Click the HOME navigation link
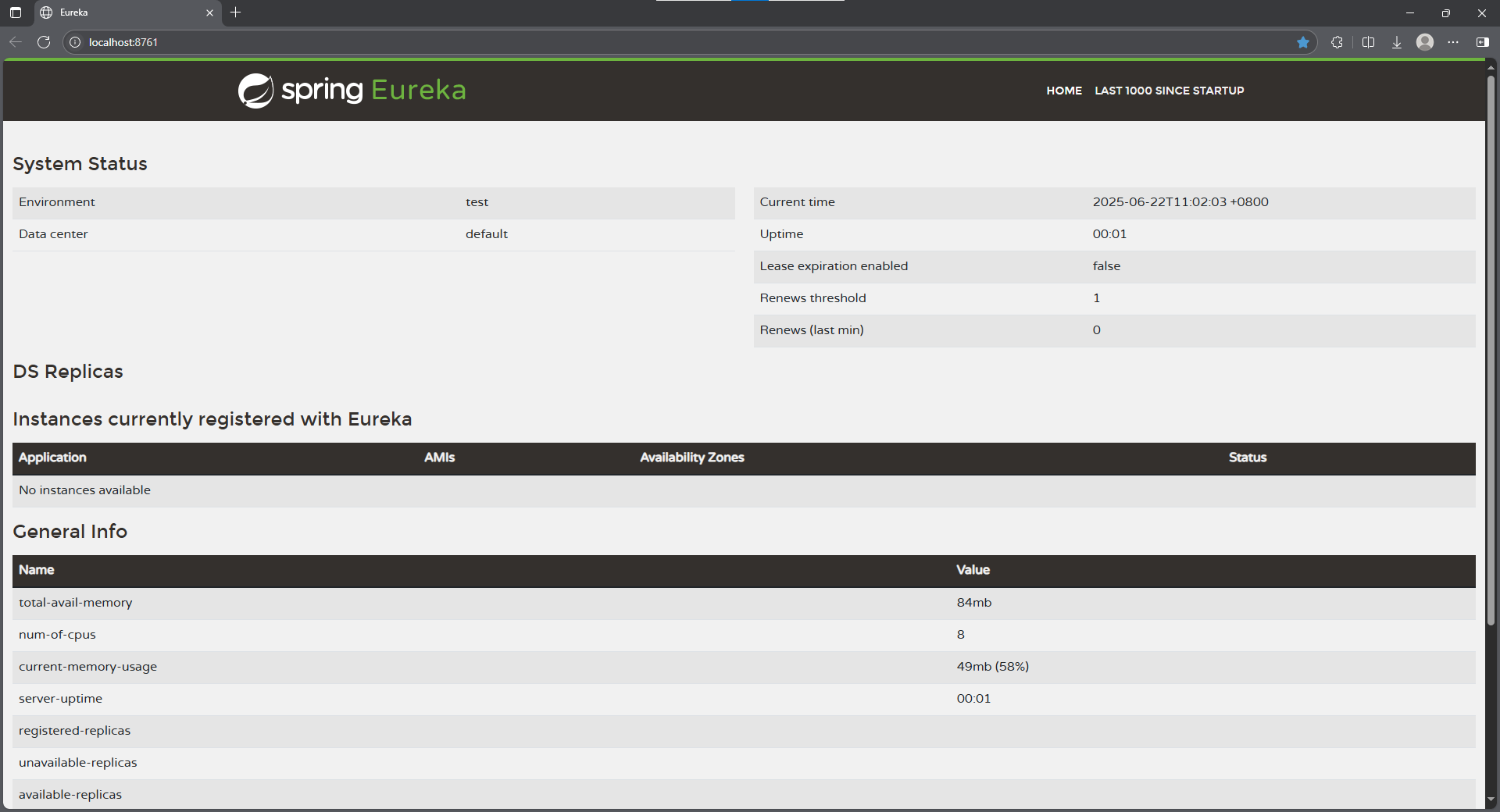Screen dimensions: 1500x812 [1064, 91]
